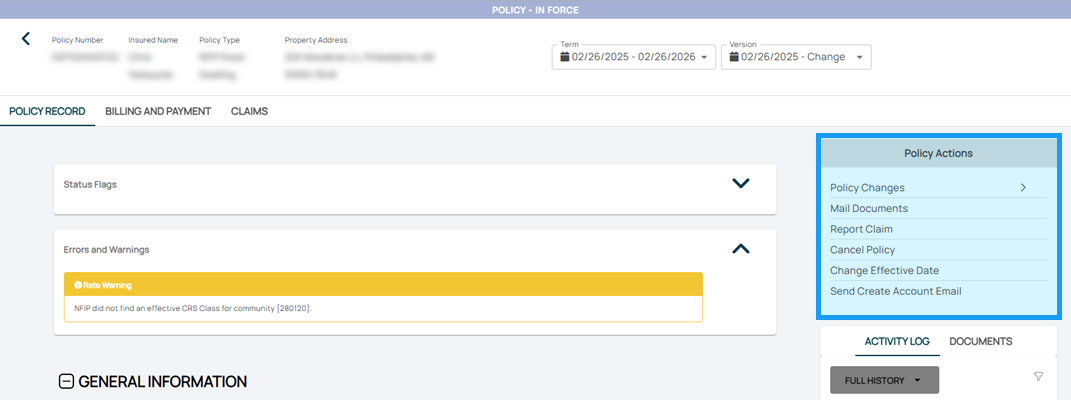Open the Term date range dropdown
The width and height of the screenshot is (1071, 400).
click(634, 57)
